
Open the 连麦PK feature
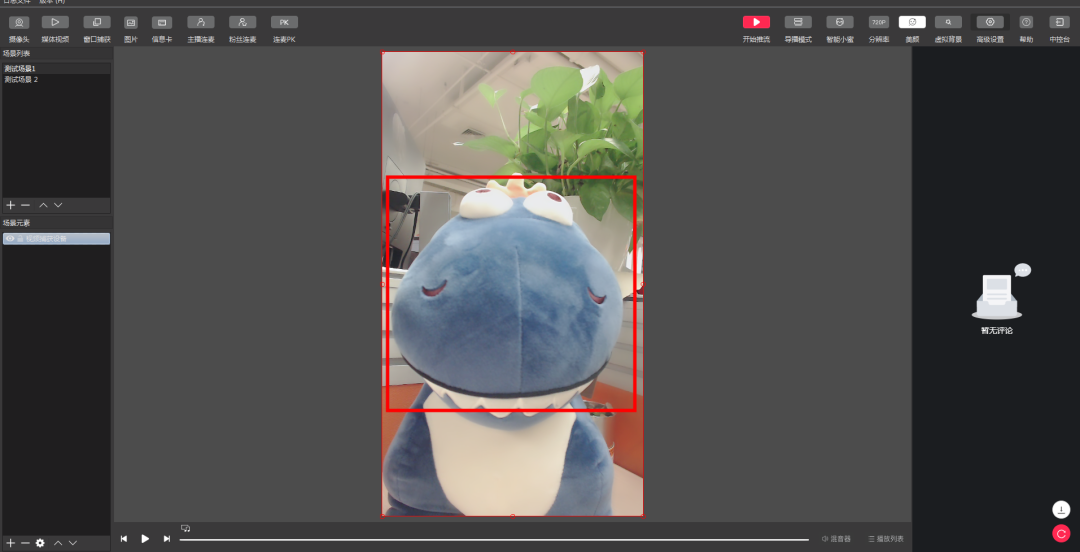pyautogui.click(x=284, y=29)
